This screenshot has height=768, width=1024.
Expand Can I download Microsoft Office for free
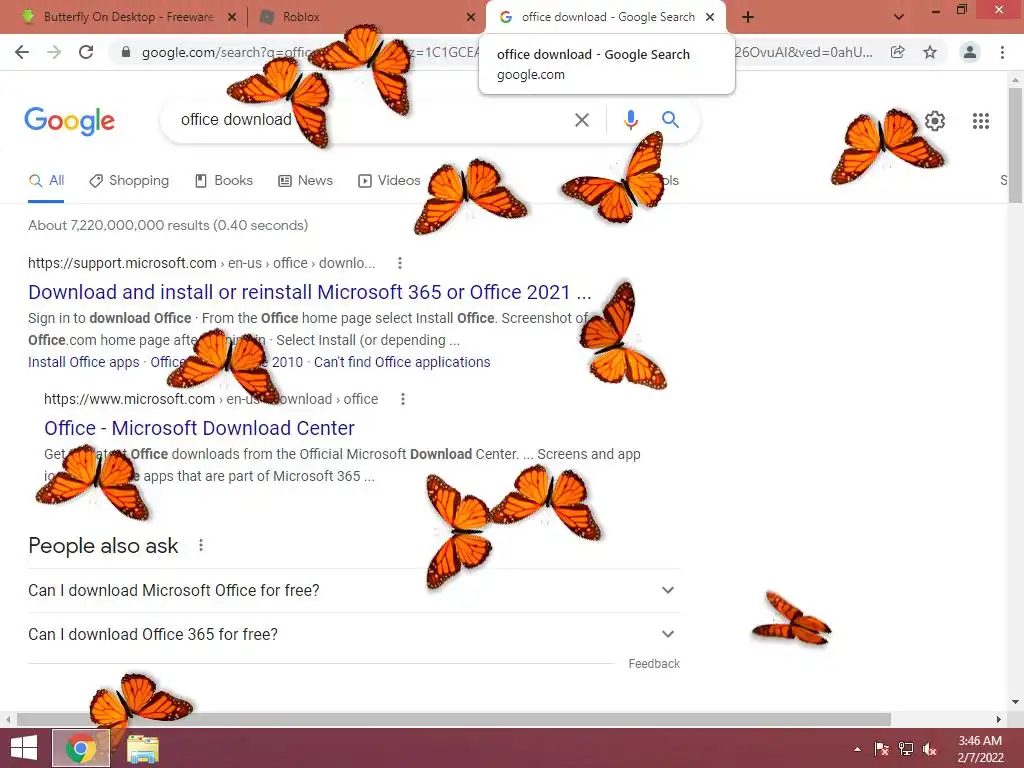coord(354,590)
